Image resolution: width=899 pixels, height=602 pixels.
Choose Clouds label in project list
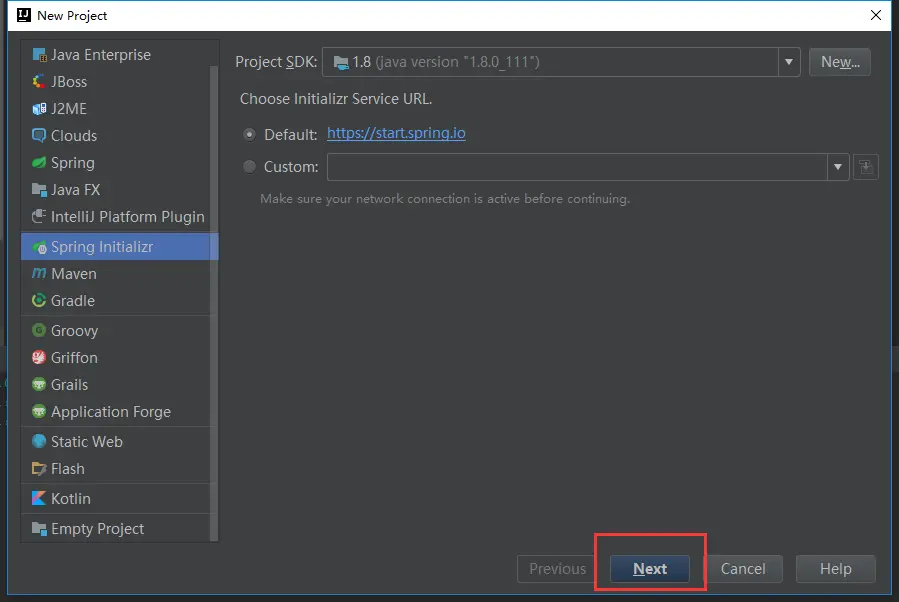click(74, 136)
